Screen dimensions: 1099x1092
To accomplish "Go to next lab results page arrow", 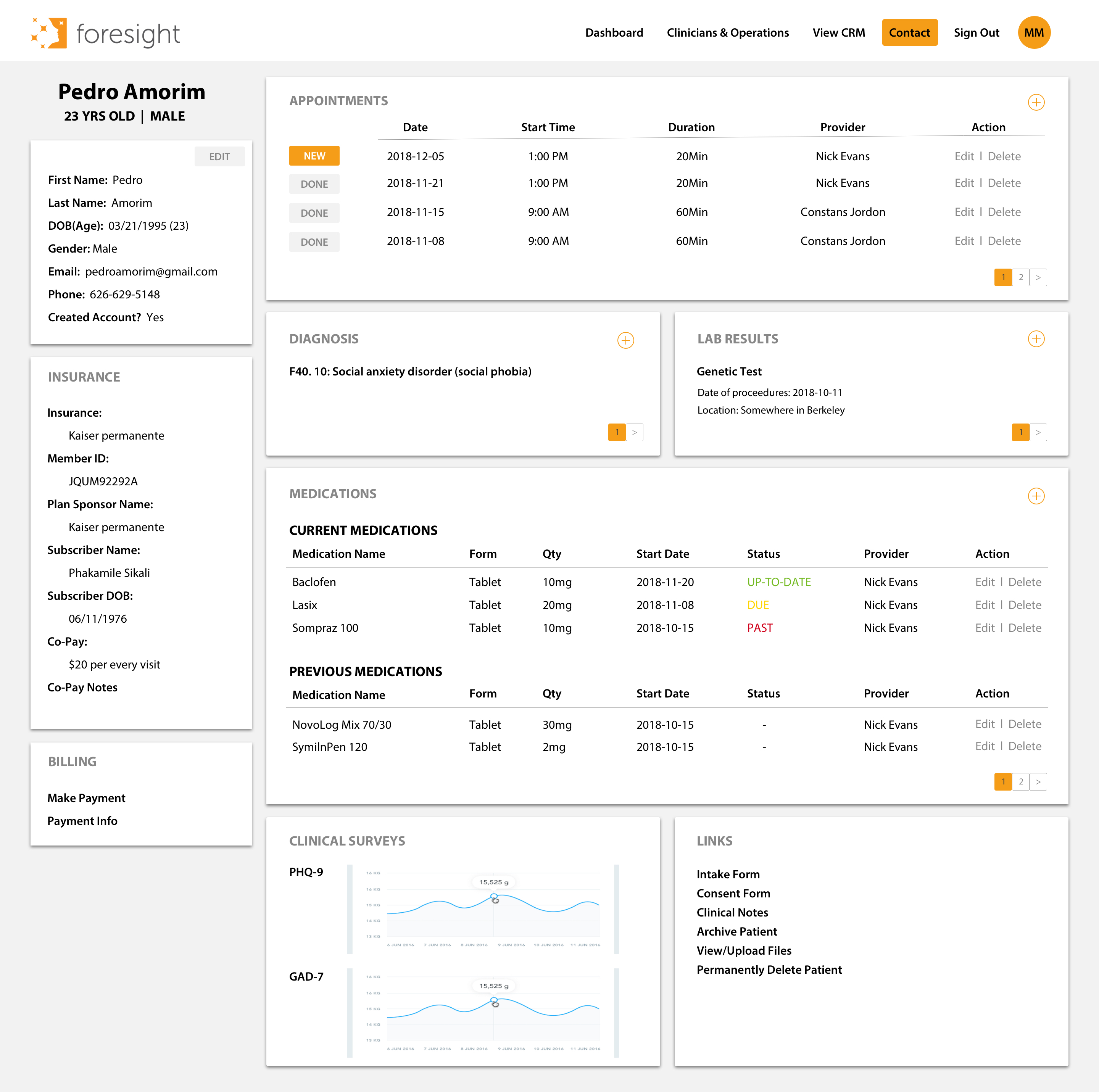I will pyautogui.click(x=1038, y=432).
